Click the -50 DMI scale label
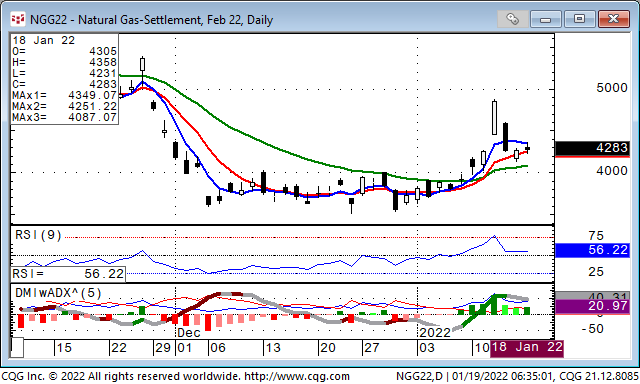Image resolution: width=640 pixels, height=384 pixels. click(x=592, y=329)
